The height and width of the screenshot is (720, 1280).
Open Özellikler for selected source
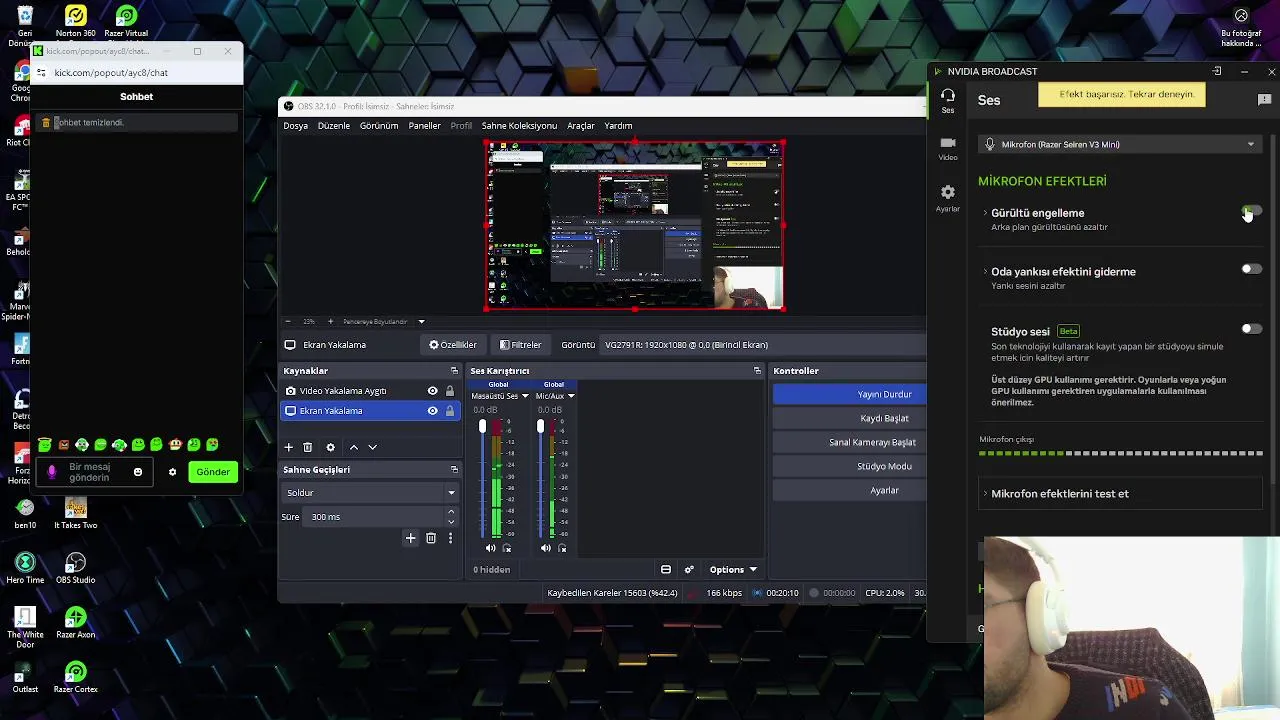(453, 345)
